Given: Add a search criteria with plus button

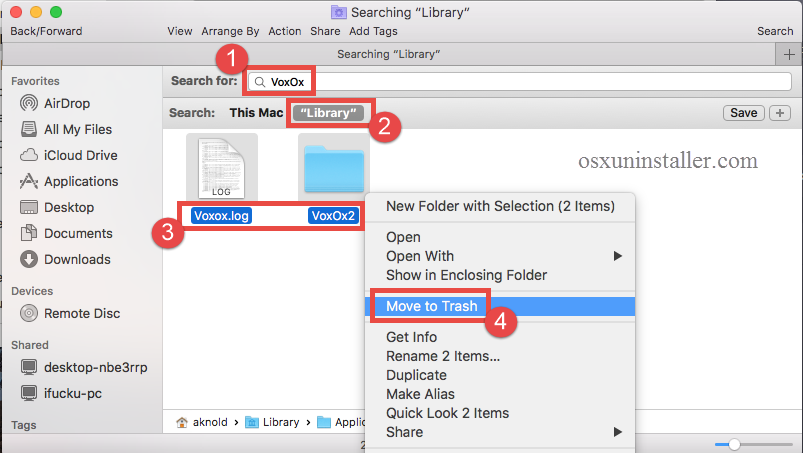Looking at the screenshot, I should (x=780, y=113).
